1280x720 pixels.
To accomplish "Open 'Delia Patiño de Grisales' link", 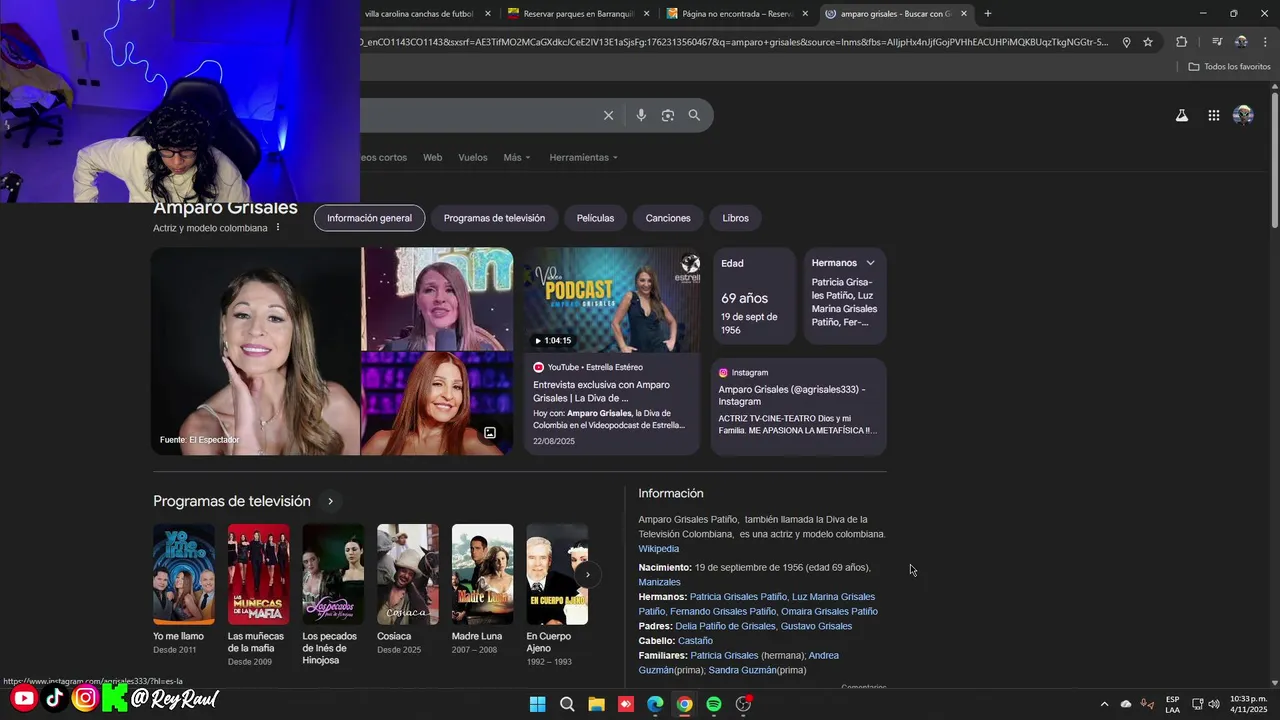I will tap(725, 626).
